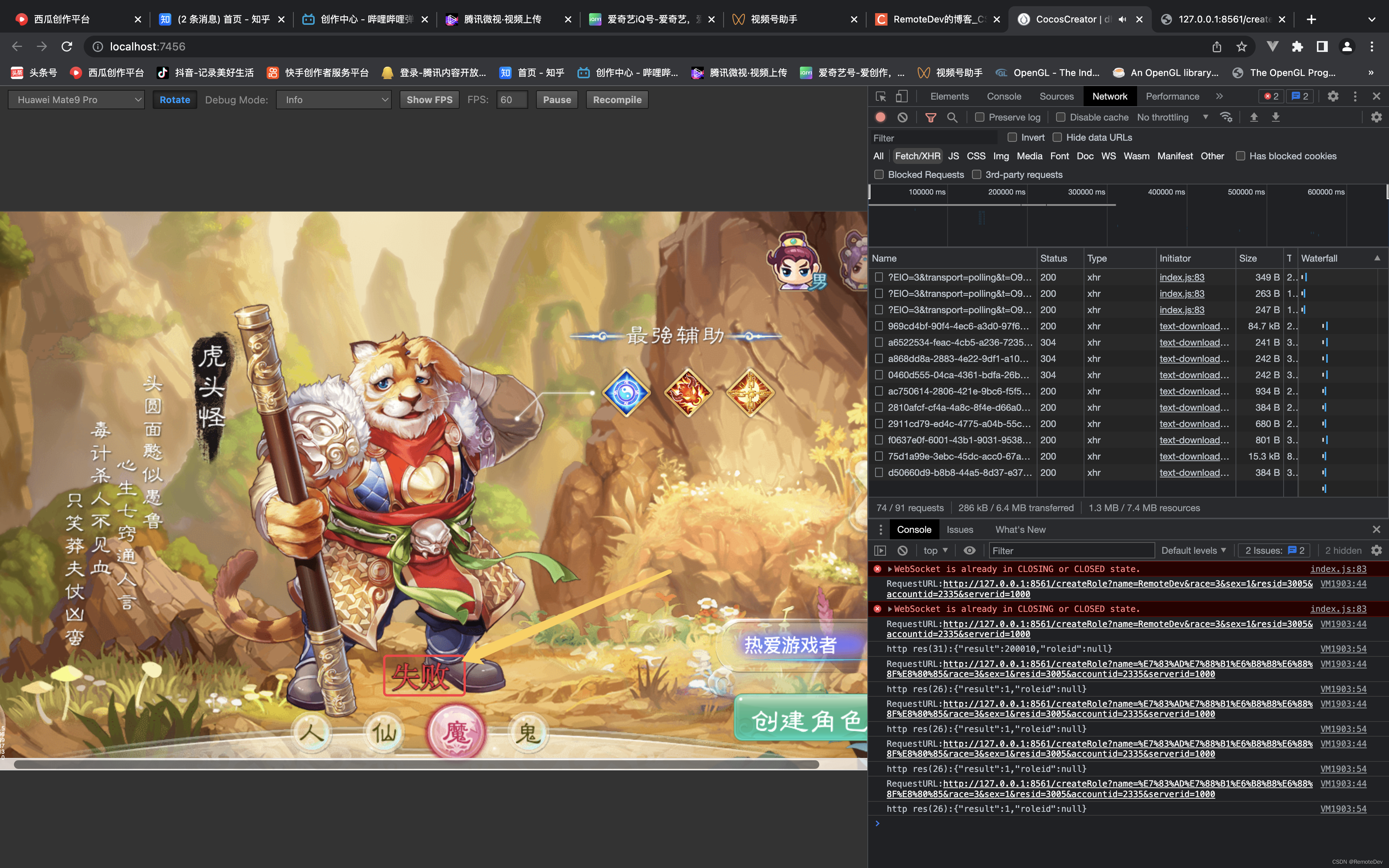
Task: Switch to the Performance tab
Action: tap(1172, 96)
